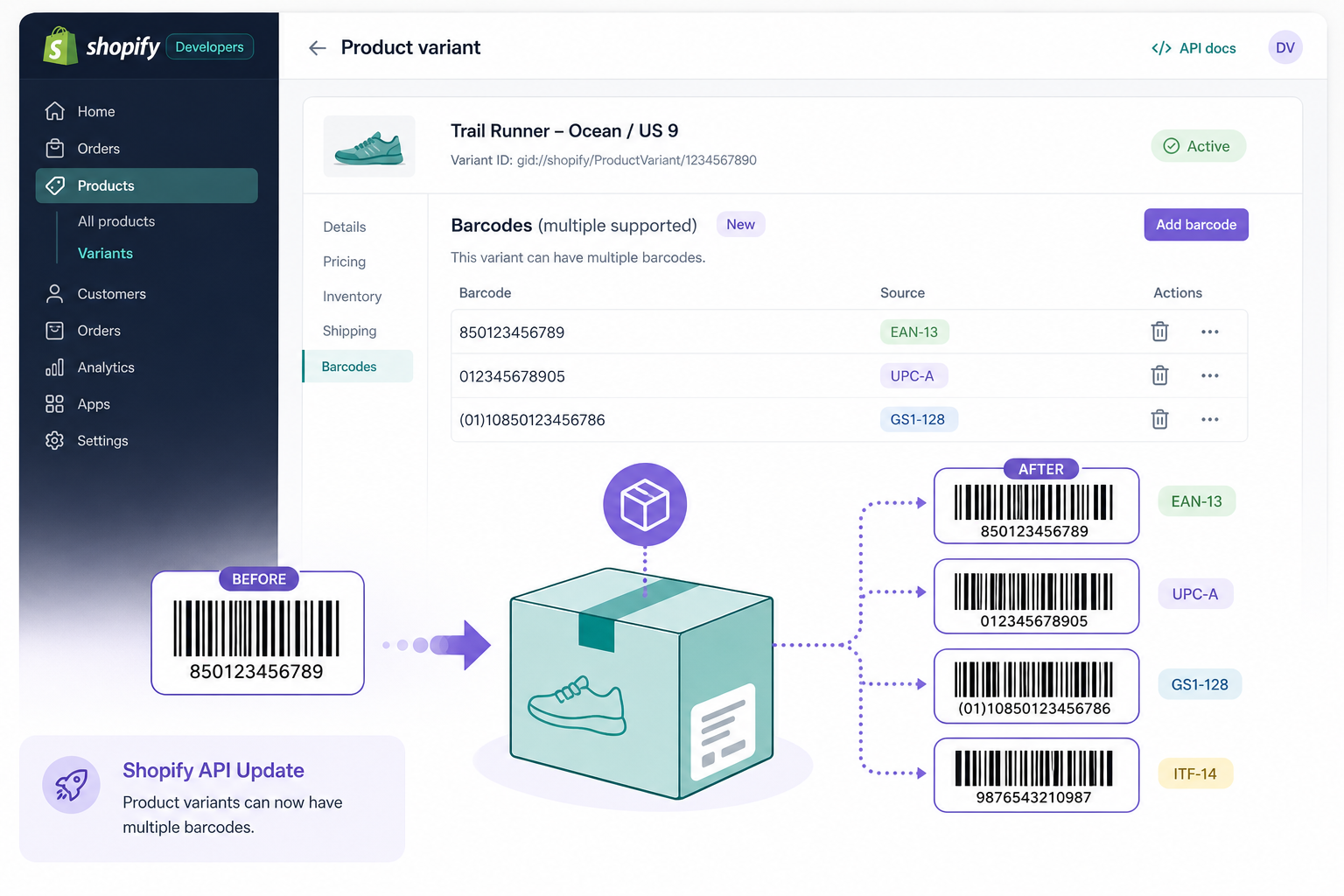The height and width of the screenshot is (896, 1344).
Task: Select Products in the sidebar
Action: coord(146,185)
